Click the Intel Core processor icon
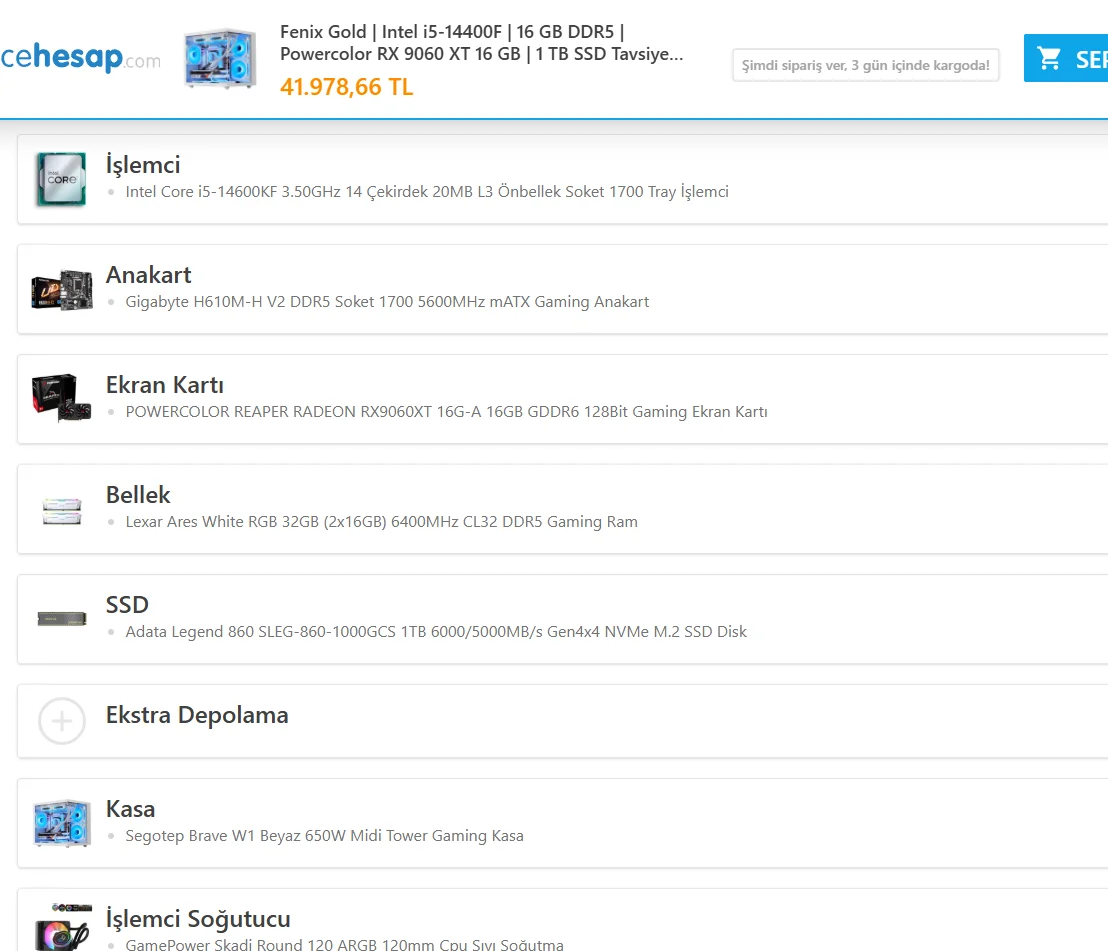1108x951 pixels. (61, 179)
